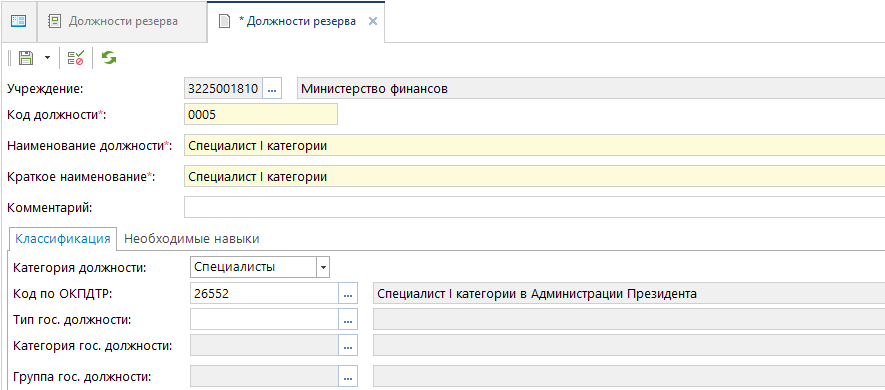Click the Тип гос. должности: label
Image resolution: width=885 pixels, height=390 pixels.
(x=72, y=320)
